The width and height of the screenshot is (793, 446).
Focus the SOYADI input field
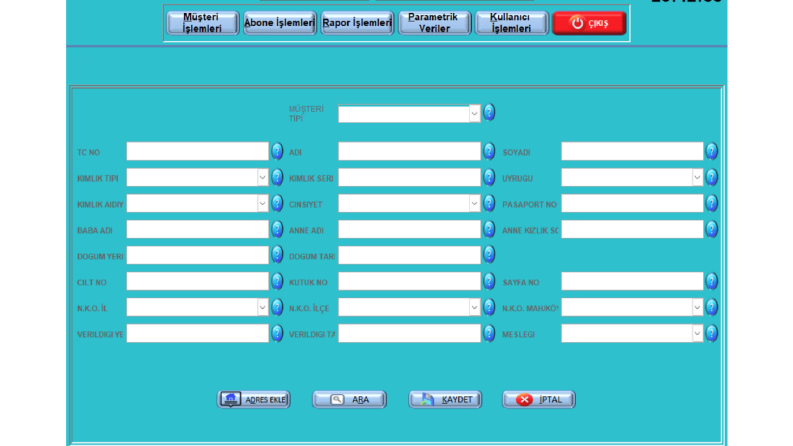(x=632, y=151)
